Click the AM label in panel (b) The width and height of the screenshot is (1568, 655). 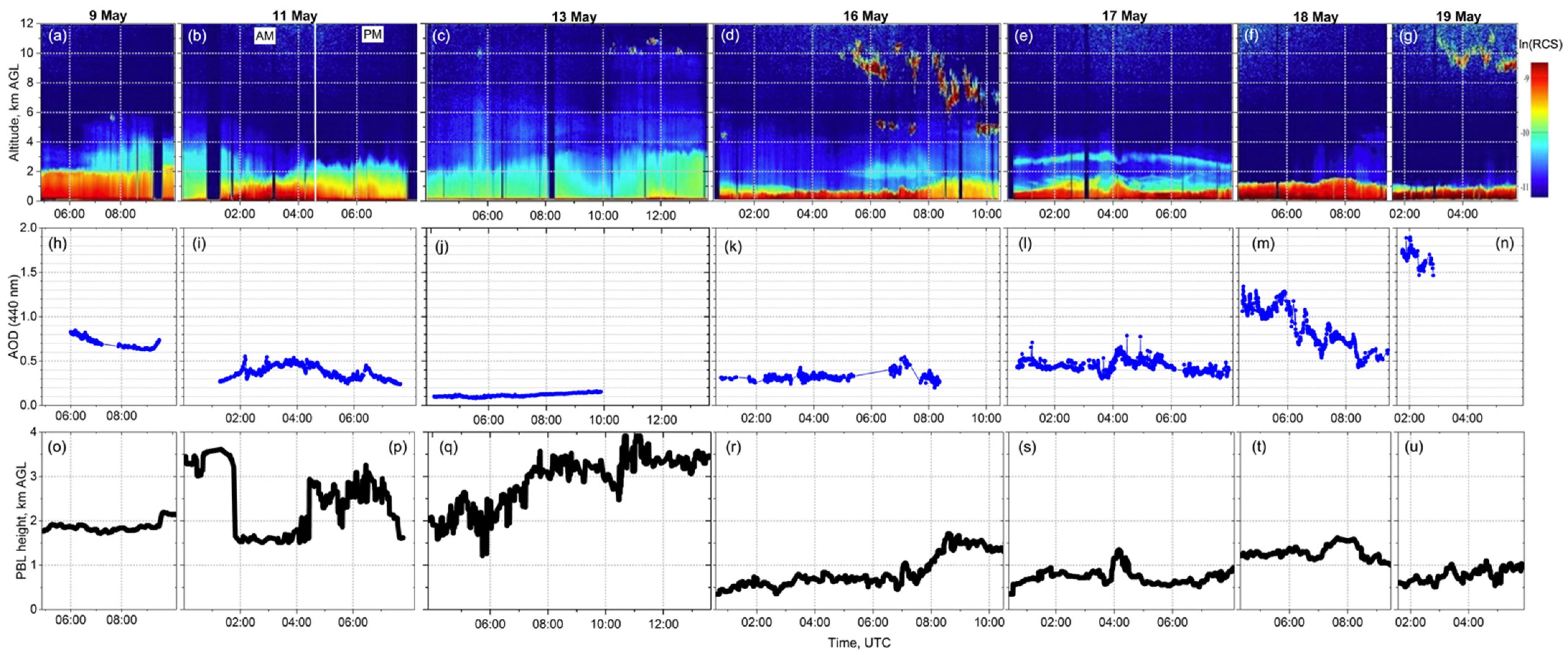[265, 36]
